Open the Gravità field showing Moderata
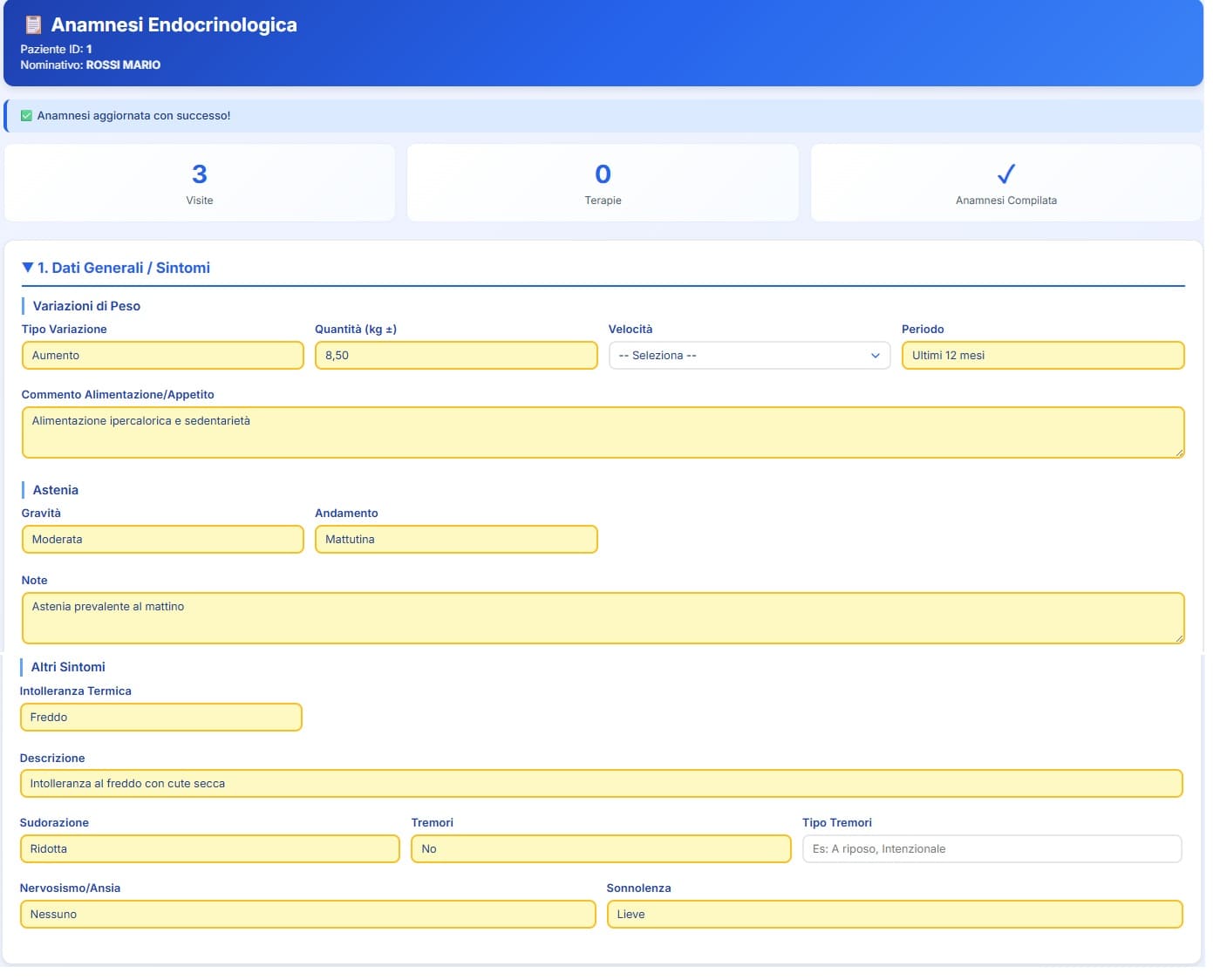Screen dimensions: 1213x980 (x=162, y=540)
